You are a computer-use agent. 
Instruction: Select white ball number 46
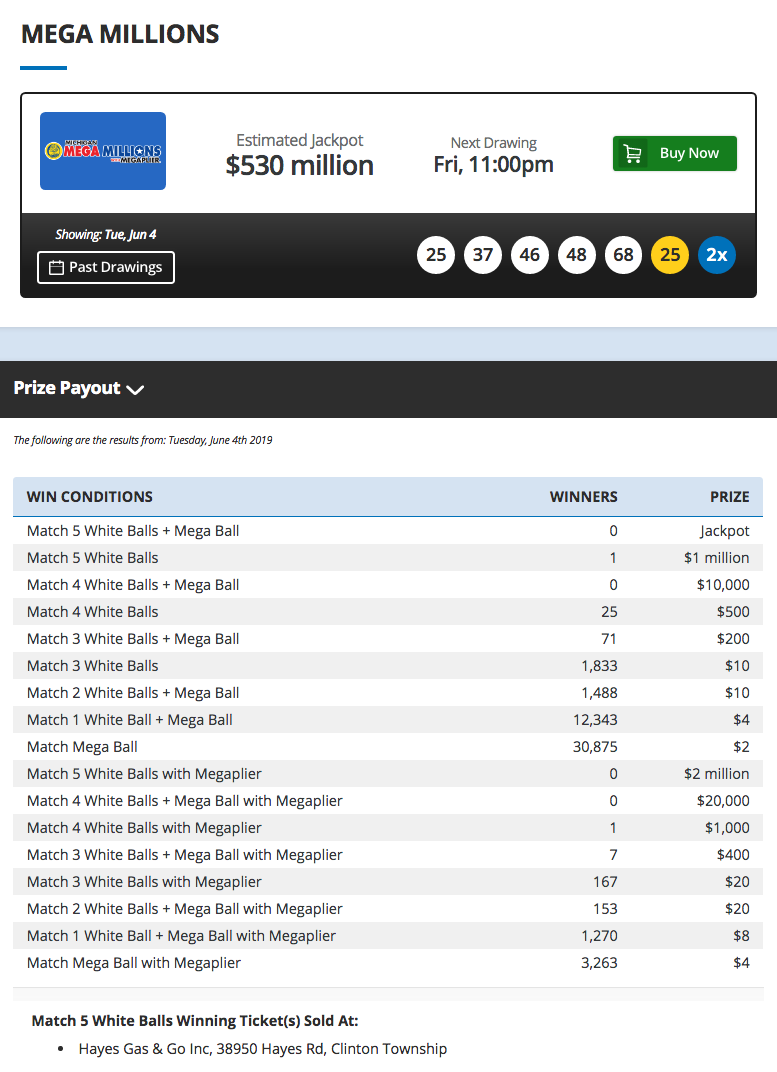coord(530,255)
